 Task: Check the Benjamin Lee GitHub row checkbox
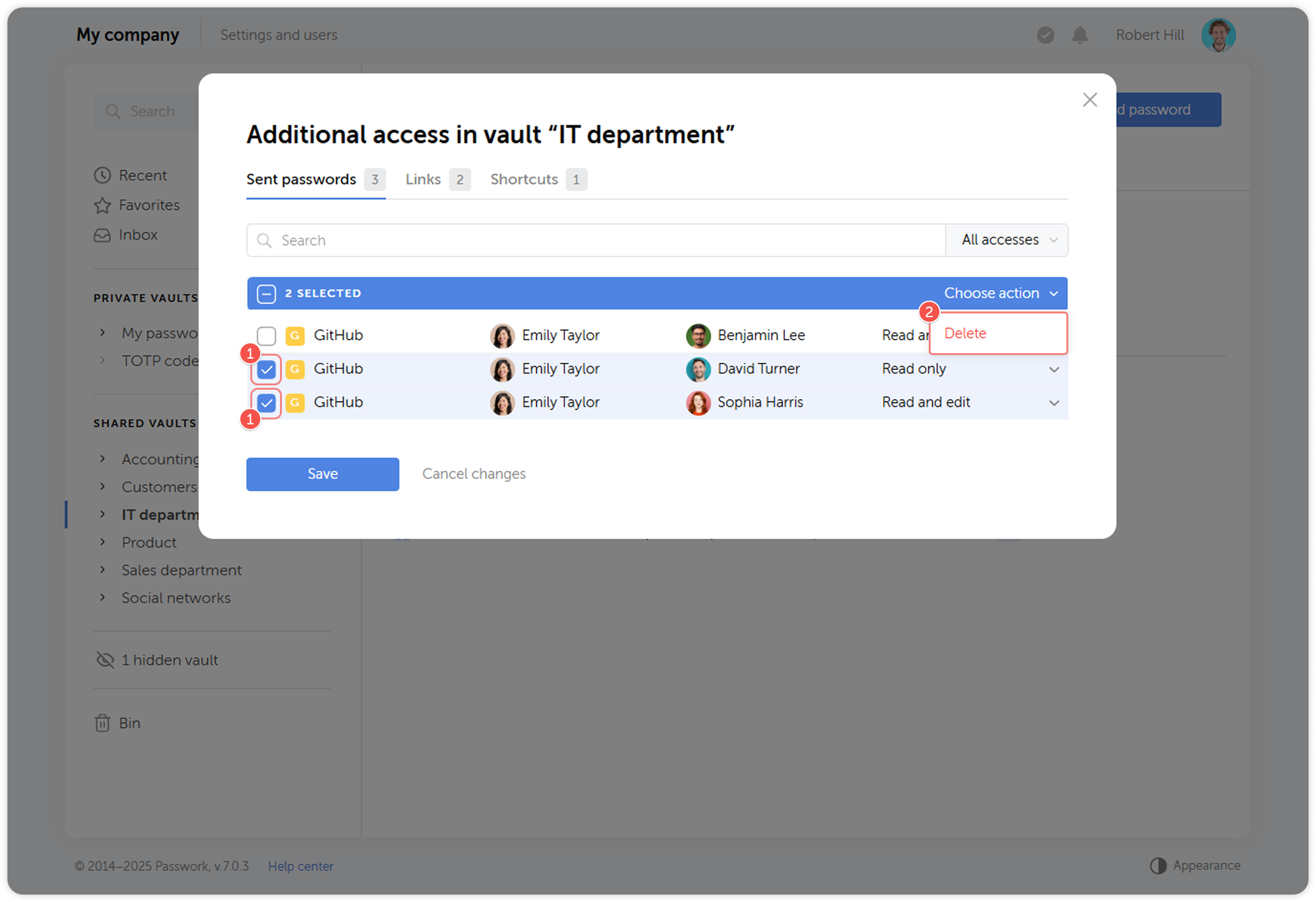pos(266,336)
